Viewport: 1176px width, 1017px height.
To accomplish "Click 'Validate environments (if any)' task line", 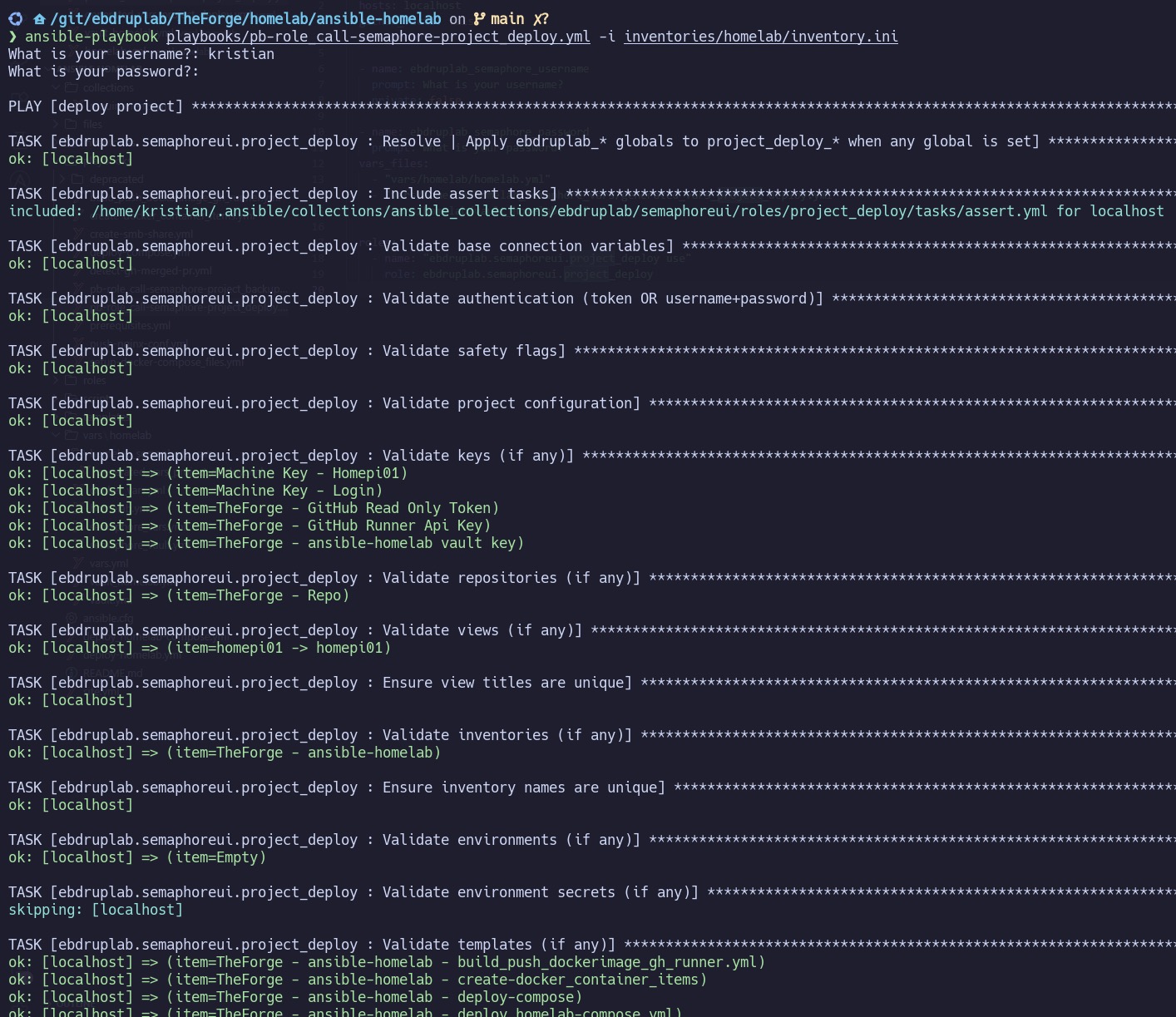I will coord(592,840).
